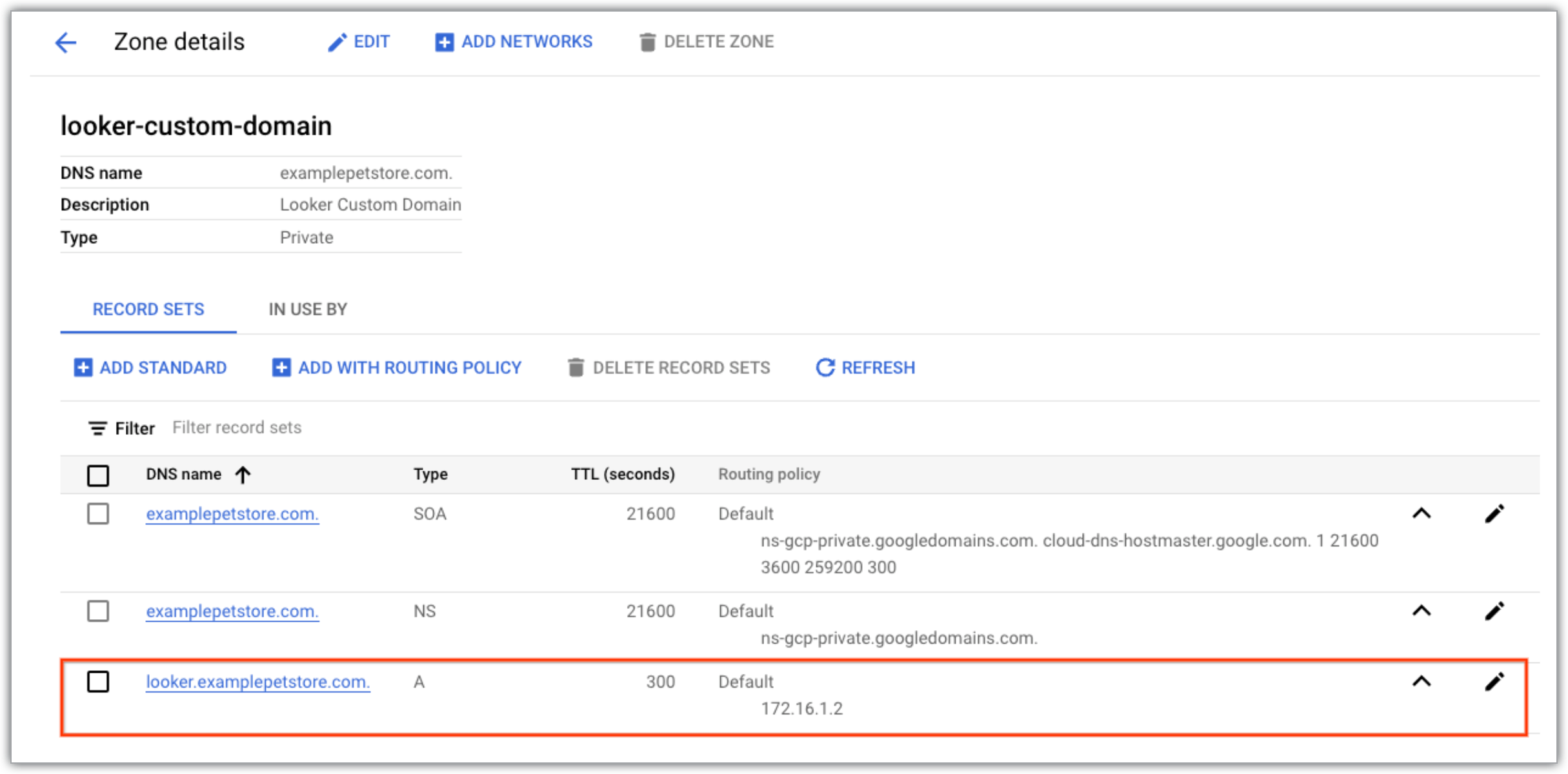Switch to the IN USE BY tab
This screenshot has width=1568, height=774.
click(308, 310)
